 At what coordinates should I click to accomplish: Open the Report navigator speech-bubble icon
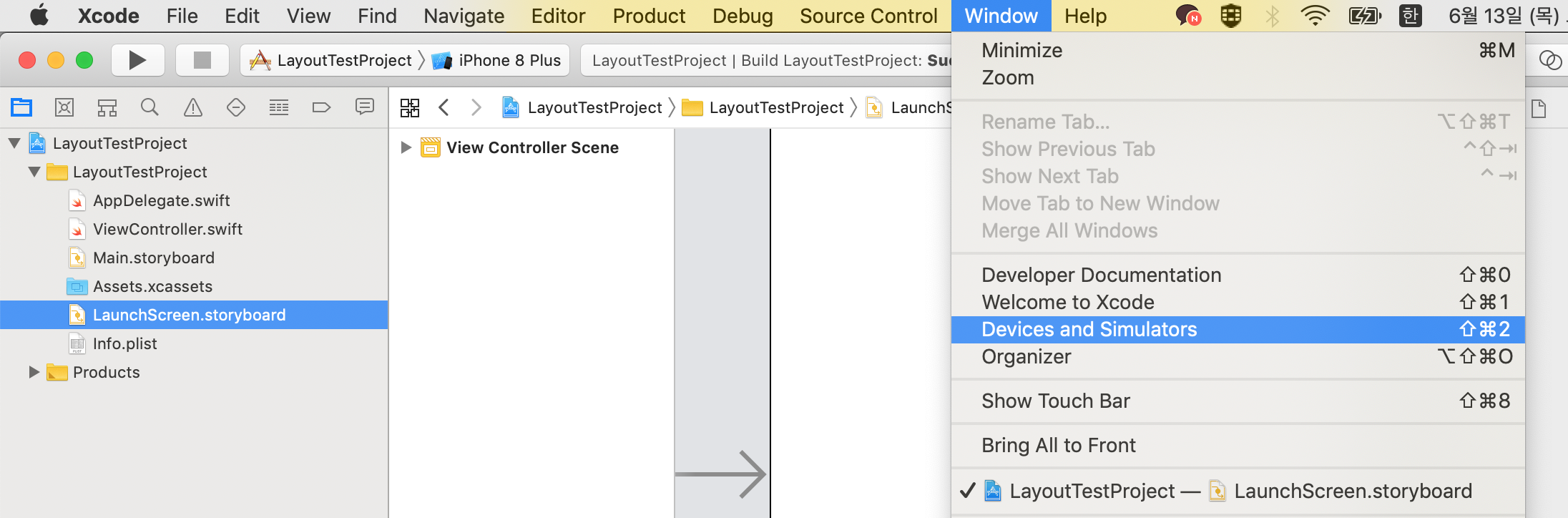(x=365, y=107)
